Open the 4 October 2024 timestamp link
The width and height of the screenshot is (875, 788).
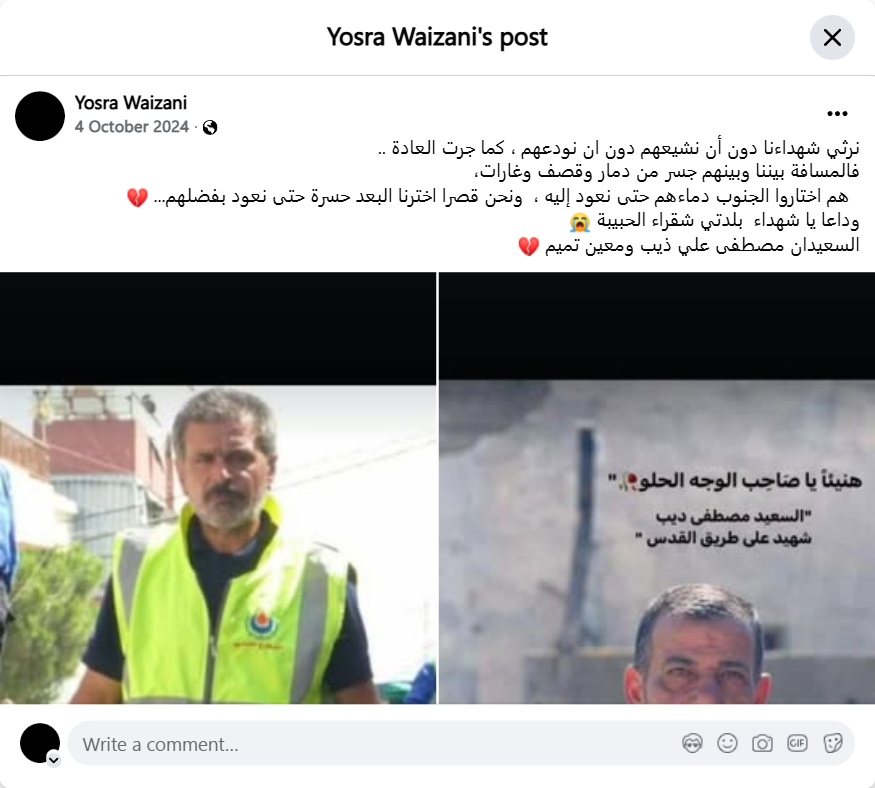click(132, 127)
